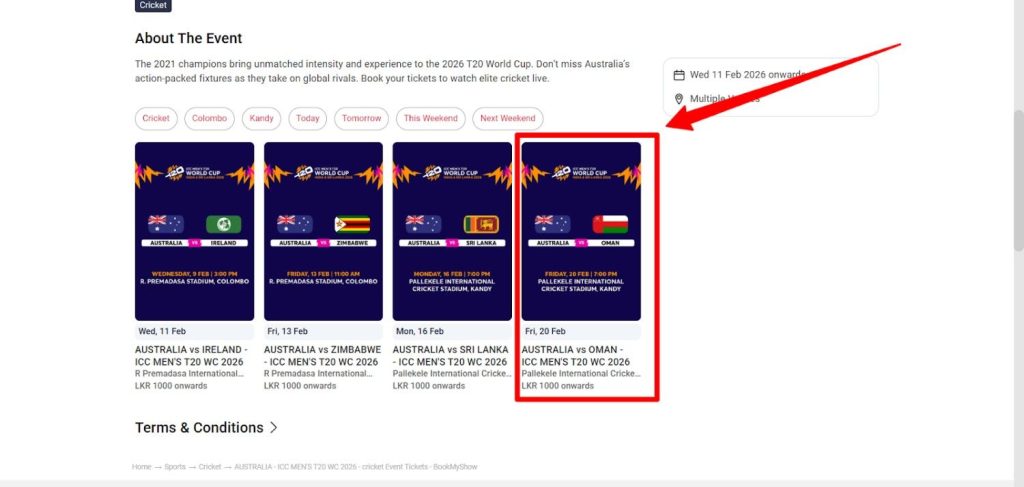The height and width of the screenshot is (487, 1024).
Task: Open Australia vs Oman match poster
Action: (x=581, y=231)
